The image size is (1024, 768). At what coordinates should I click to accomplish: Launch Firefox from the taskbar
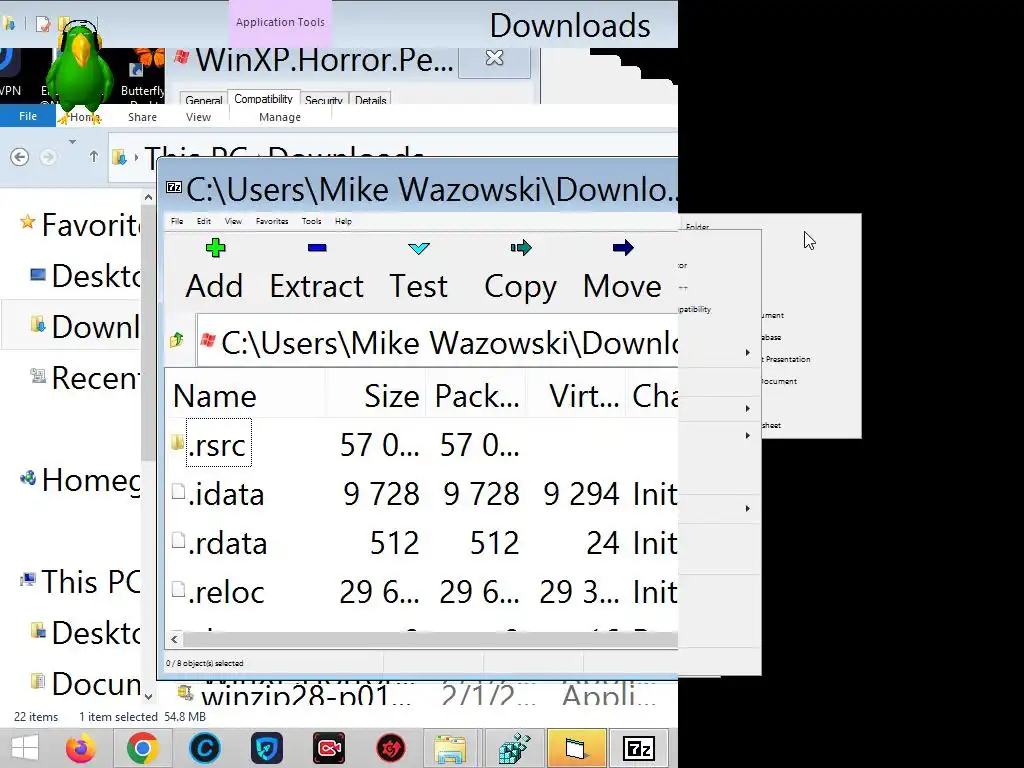pos(80,748)
